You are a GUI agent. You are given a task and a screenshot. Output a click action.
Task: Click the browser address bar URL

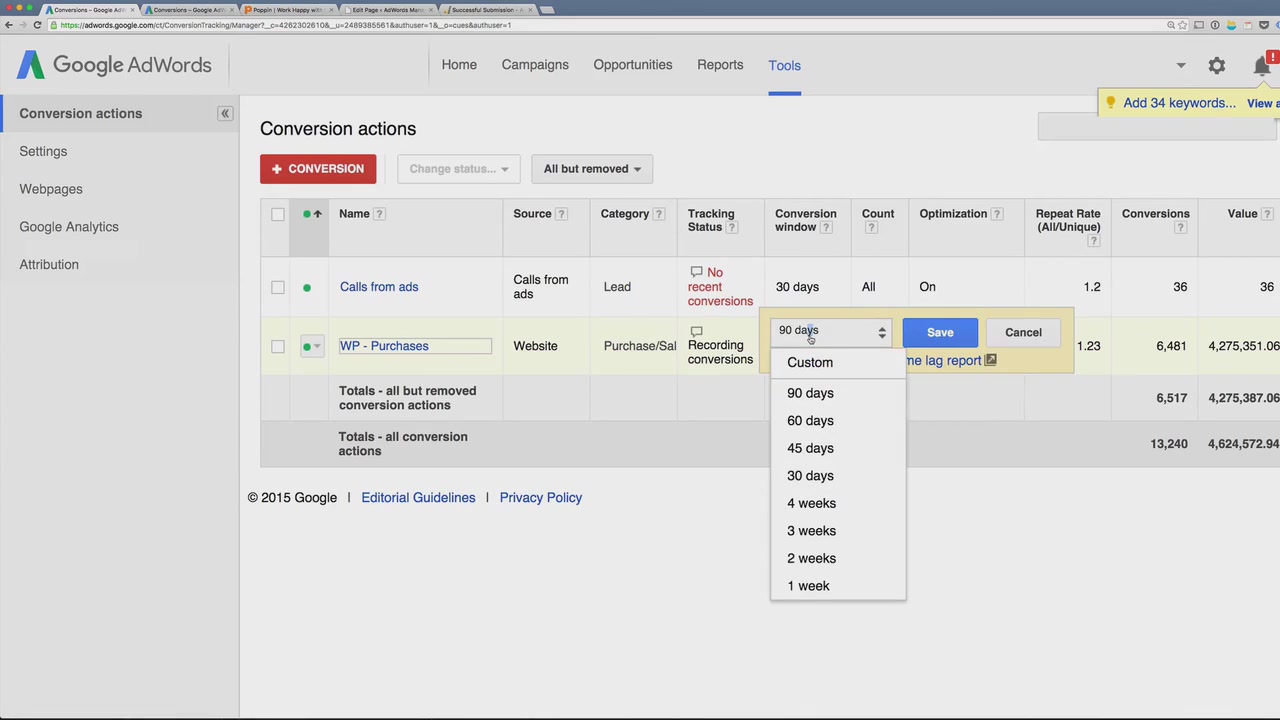285,25
